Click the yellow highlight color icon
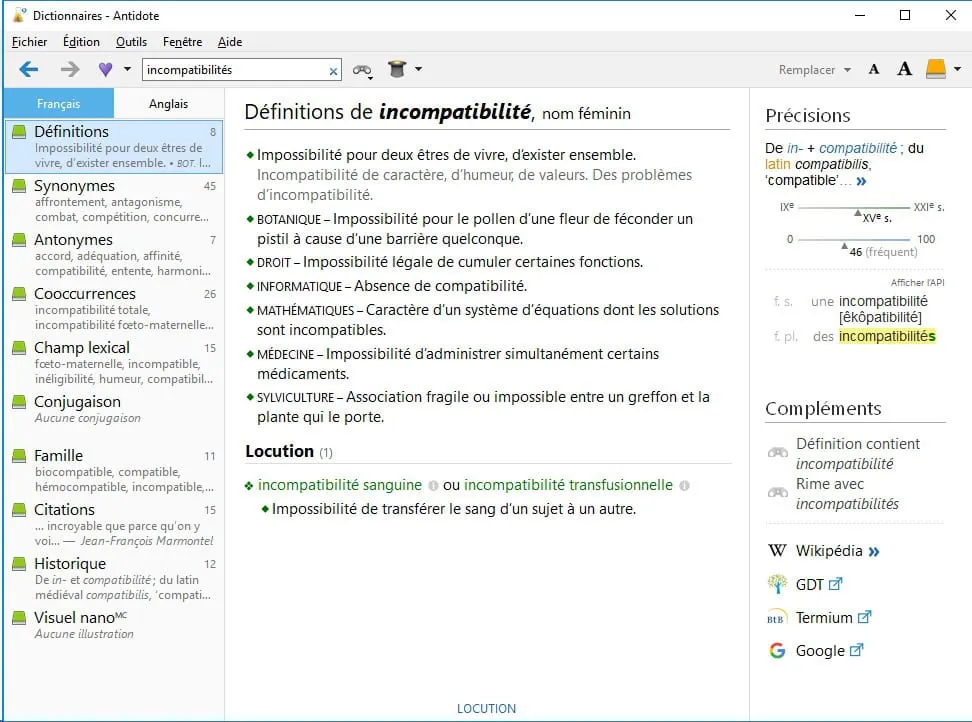Viewport: 972px width, 722px height. (x=935, y=70)
